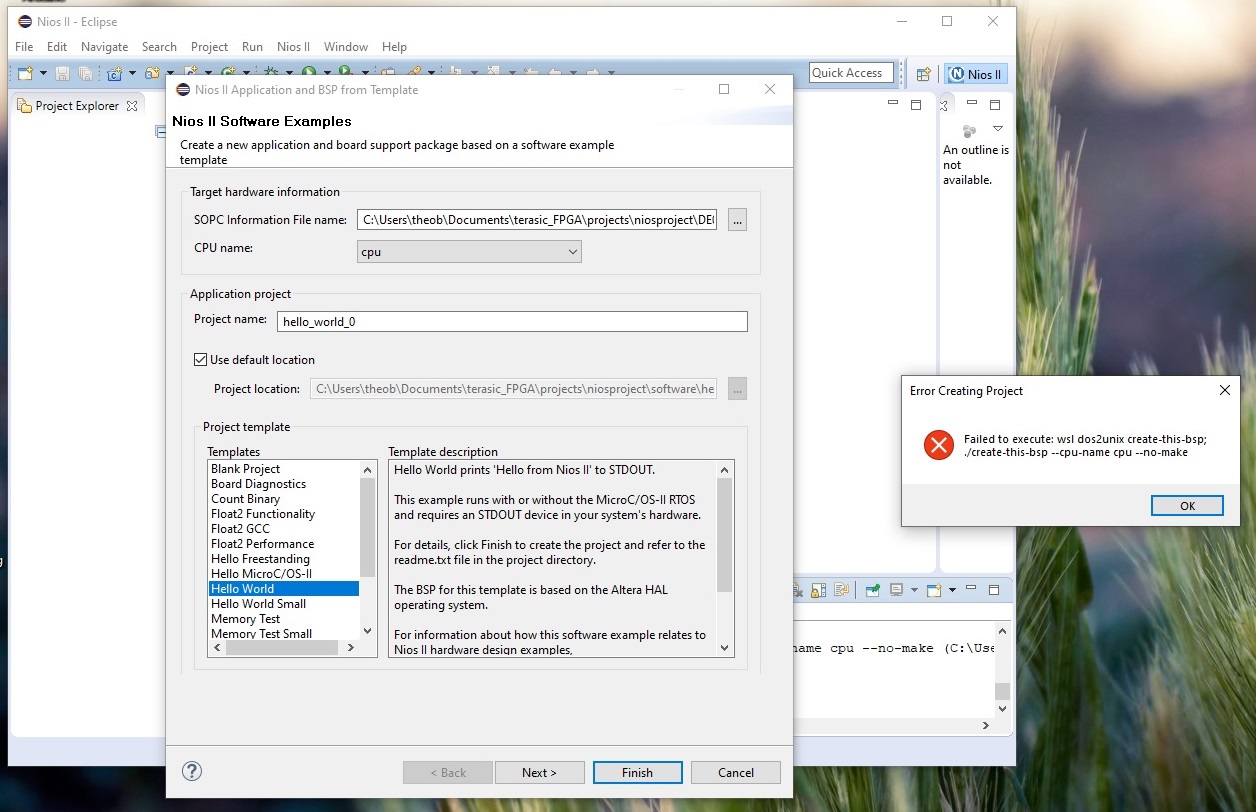This screenshot has width=1256, height=812.
Task: Minimize the editor area pane
Action: coord(894,103)
